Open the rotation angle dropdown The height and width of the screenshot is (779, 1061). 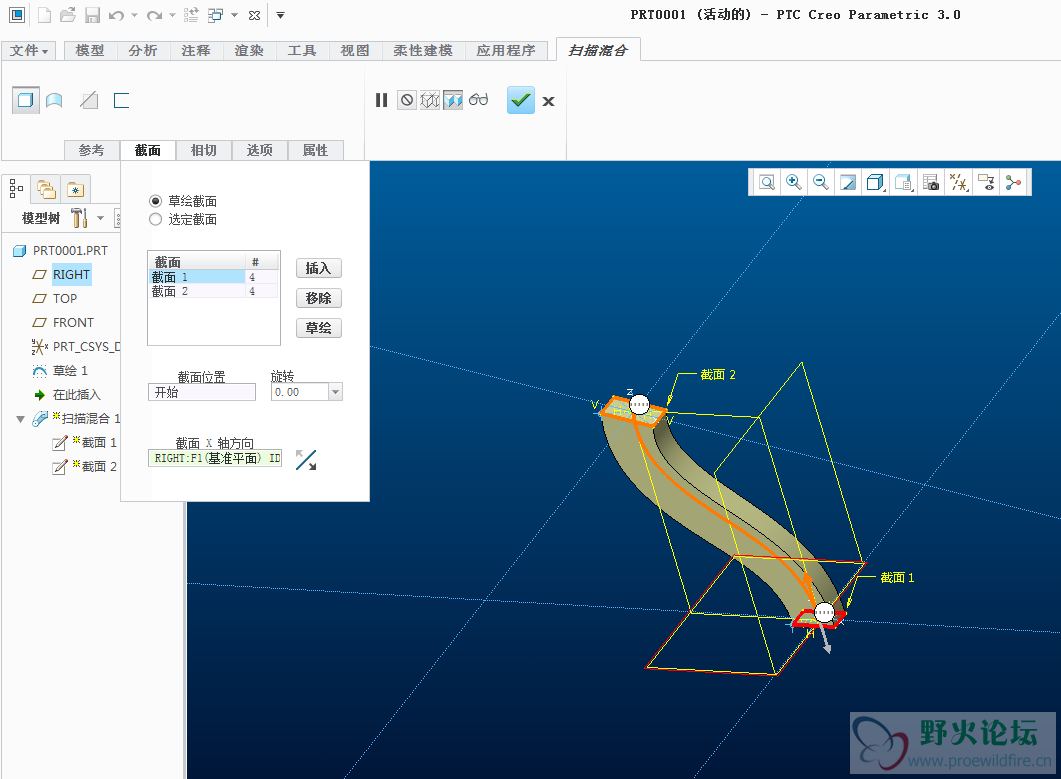(336, 392)
